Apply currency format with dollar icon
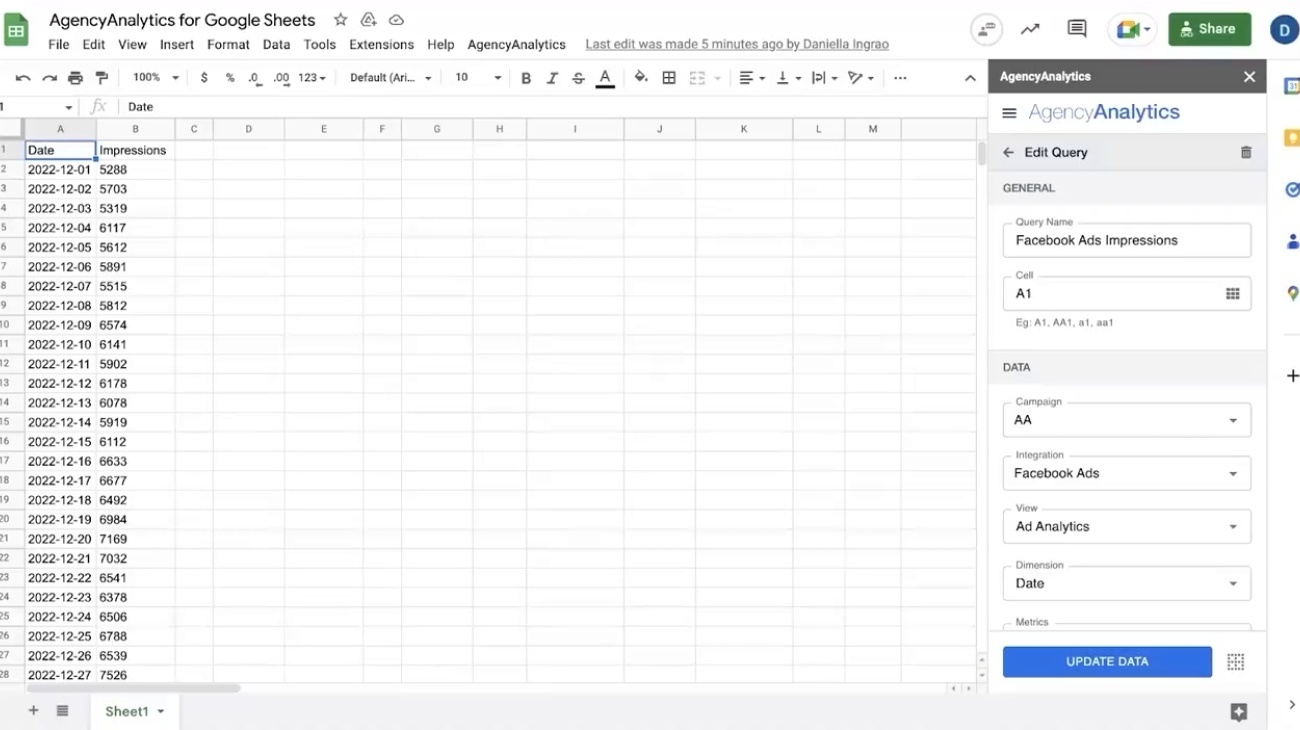This screenshot has height=730, width=1300. 204,78
